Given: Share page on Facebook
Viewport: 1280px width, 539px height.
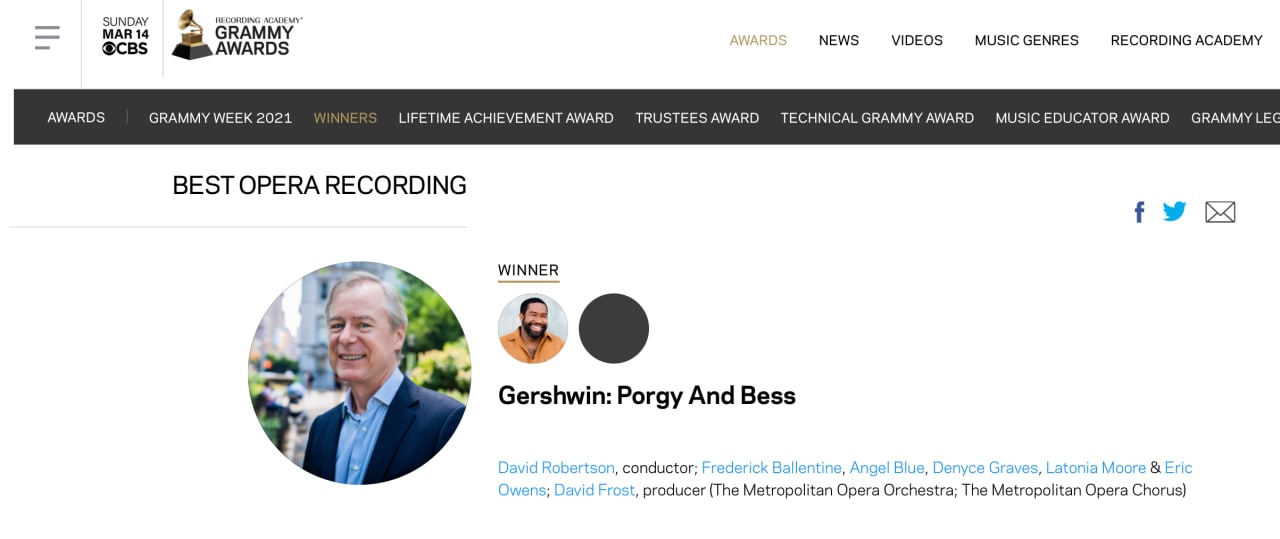Looking at the screenshot, I should pos(1139,212).
